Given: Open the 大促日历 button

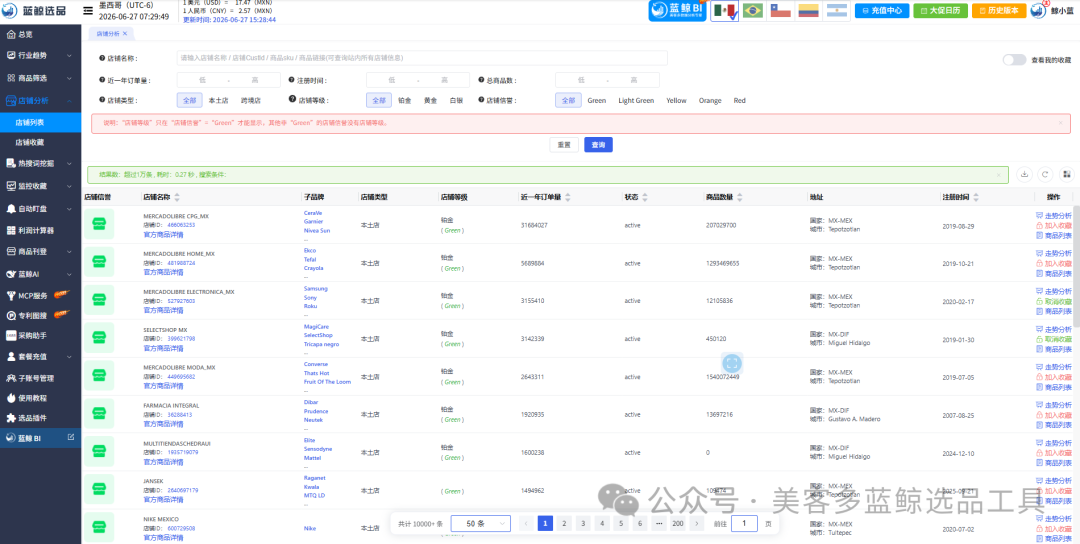Looking at the screenshot, I should click(x=941, y=11).
